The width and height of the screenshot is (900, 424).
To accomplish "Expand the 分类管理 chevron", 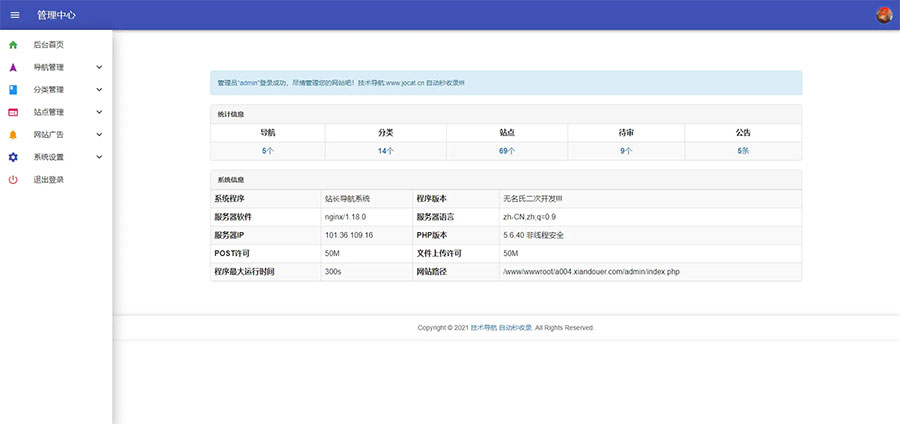I will pyautogui.click(x=99, y=90).
